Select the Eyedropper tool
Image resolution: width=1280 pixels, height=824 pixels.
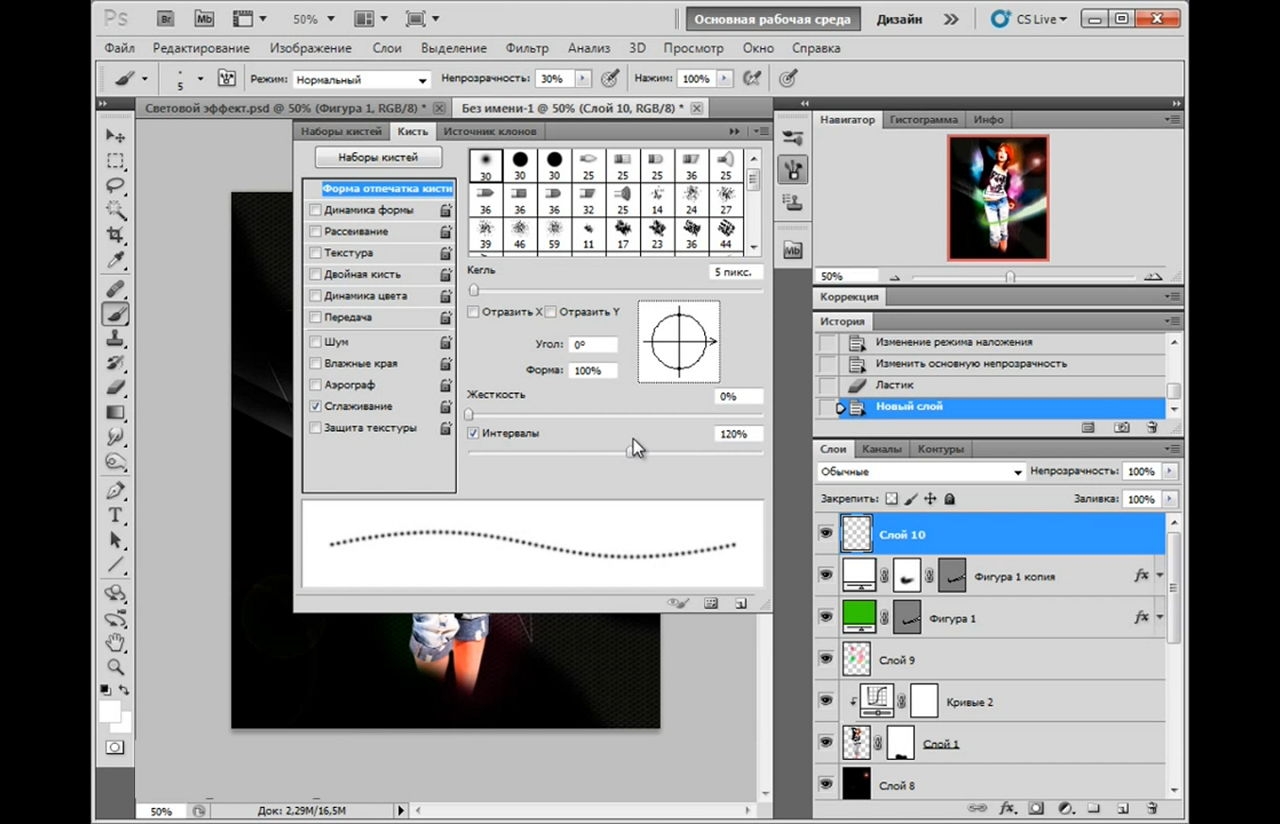click(116, 262)
